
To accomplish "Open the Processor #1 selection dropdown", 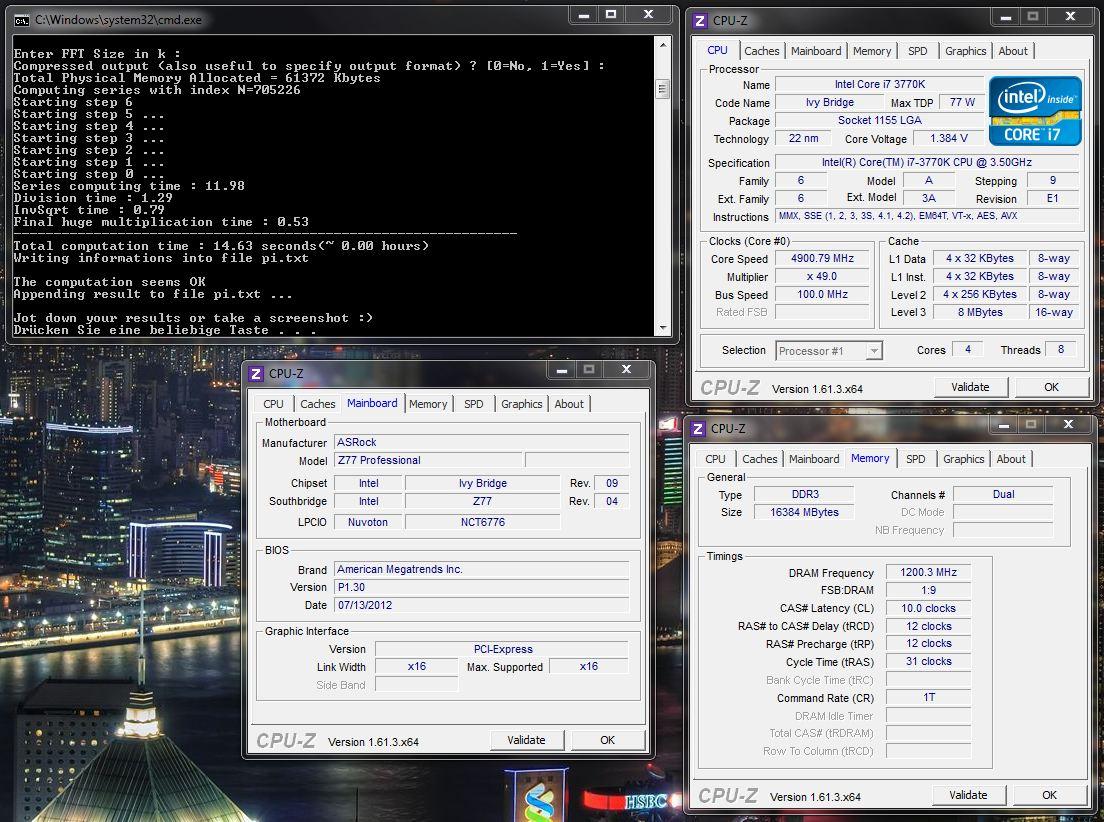I will click(874, 351).
